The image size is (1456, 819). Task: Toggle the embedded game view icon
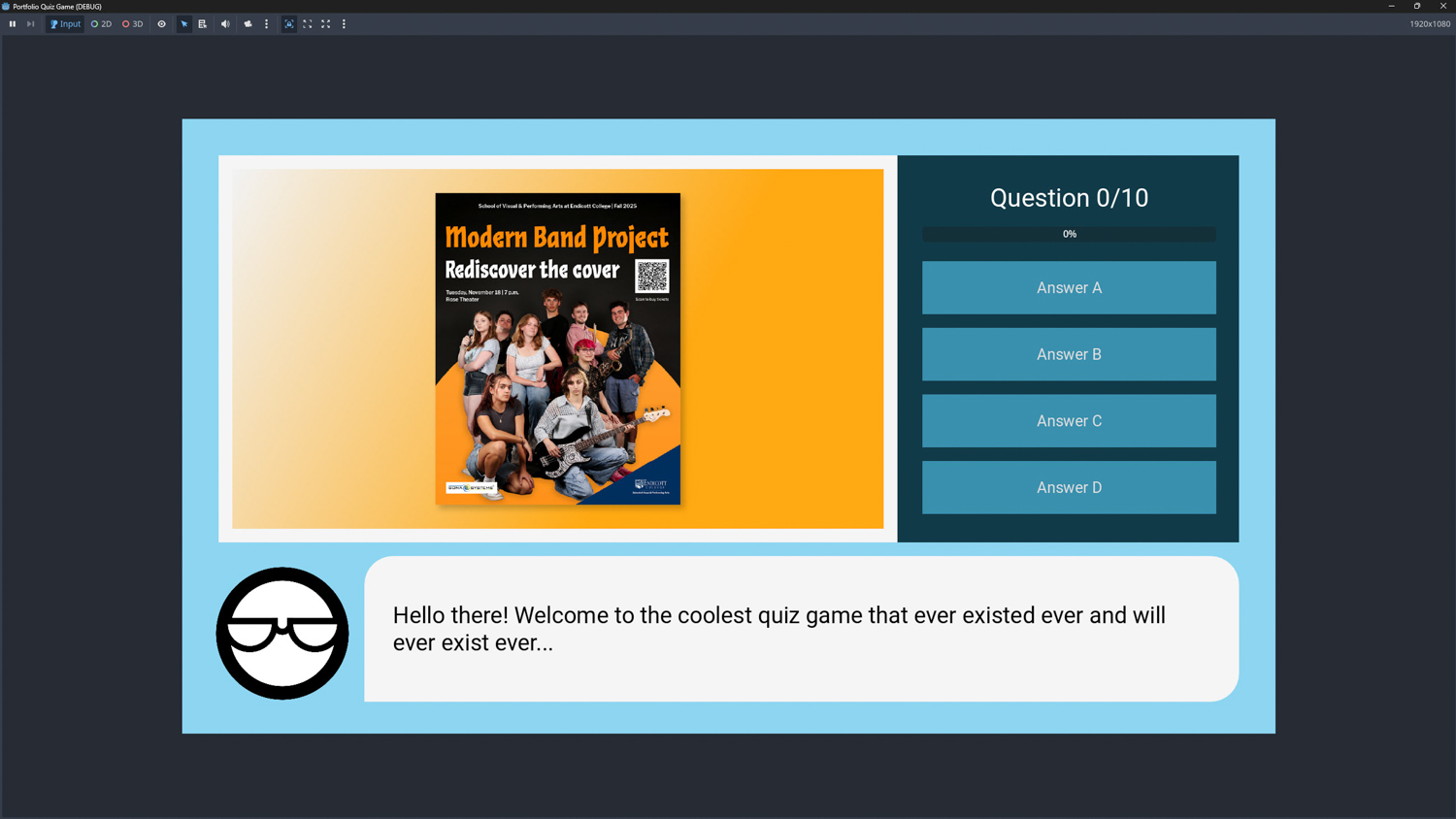click(x=289, y=24)
